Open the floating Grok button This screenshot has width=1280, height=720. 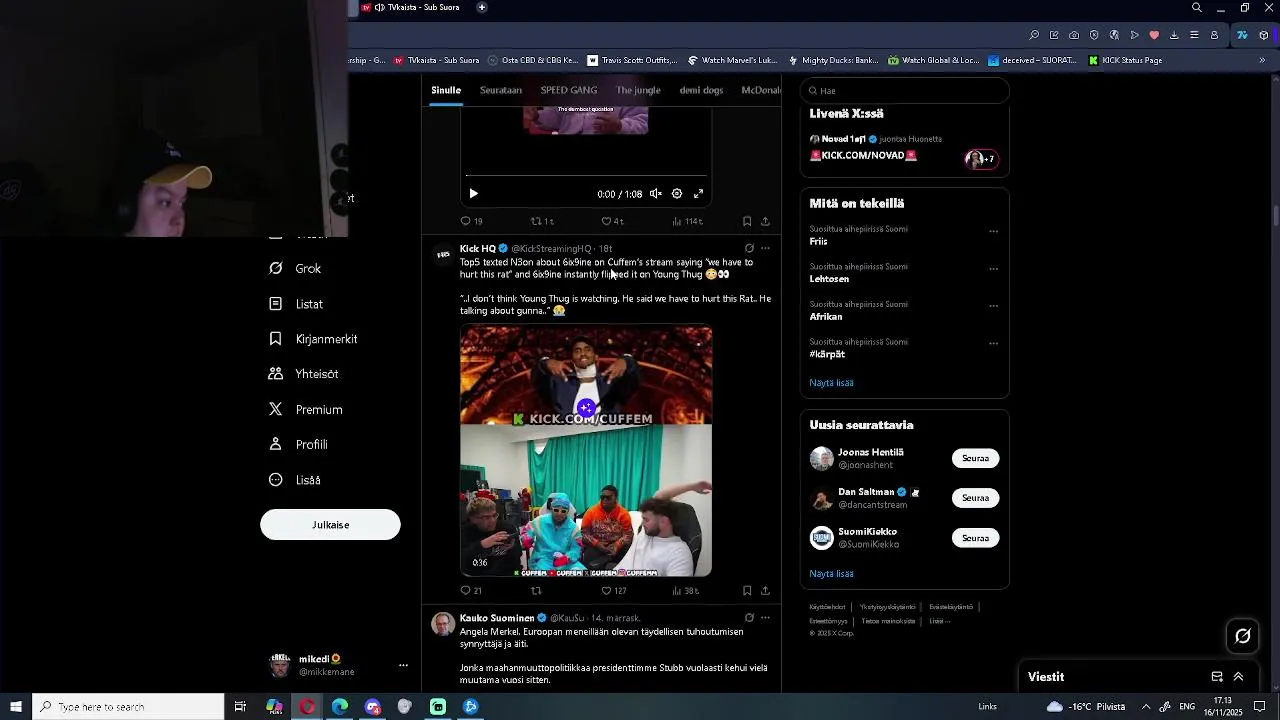click(1243, 636)
